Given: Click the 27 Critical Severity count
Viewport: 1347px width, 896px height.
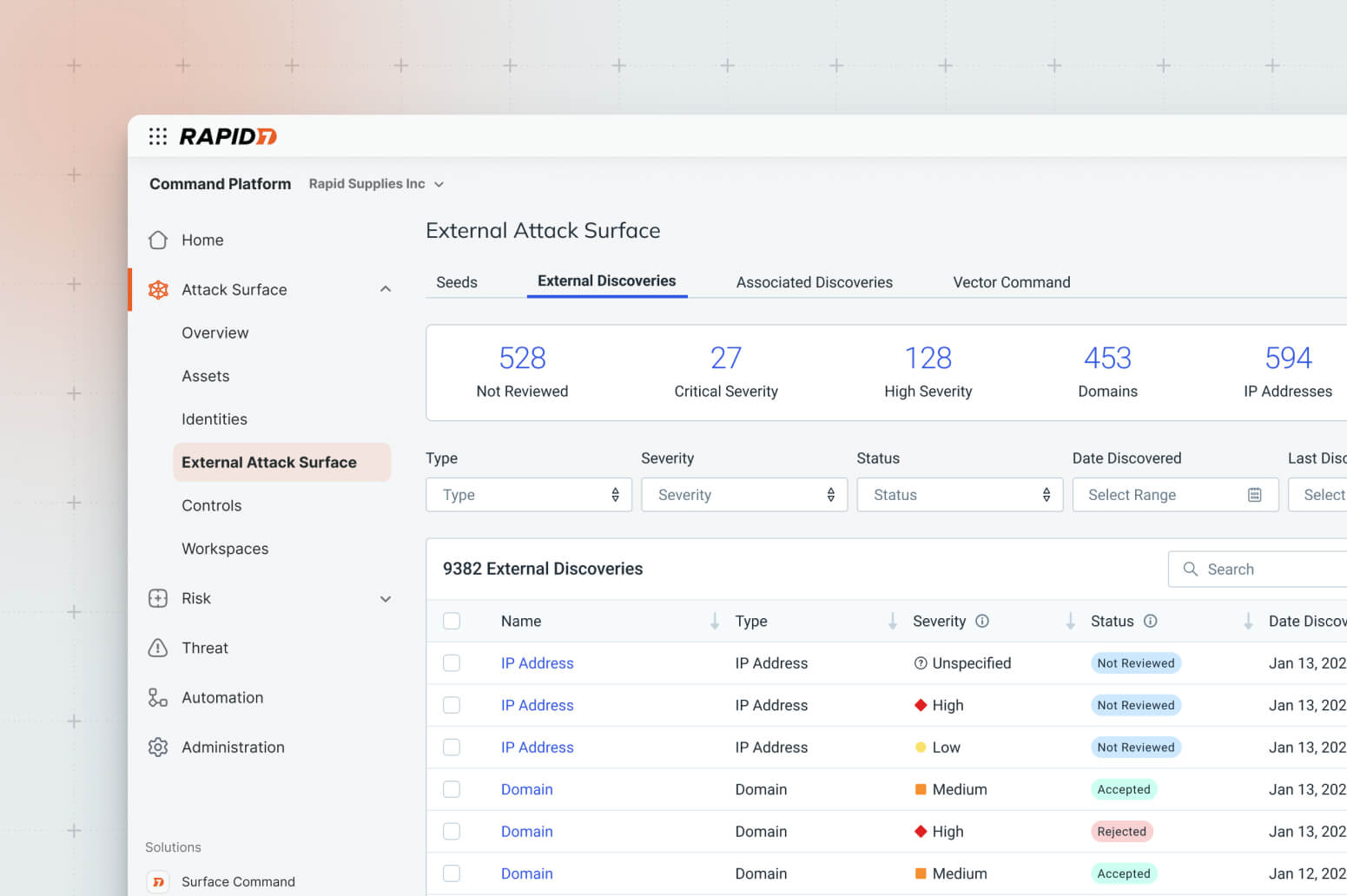Looking at the screenshot, I should 725,358.
